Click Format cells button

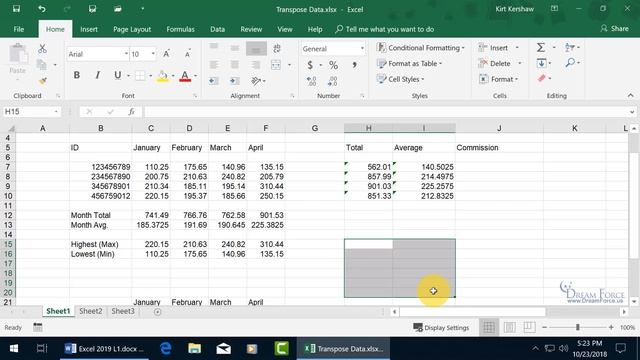pos(498,79)
